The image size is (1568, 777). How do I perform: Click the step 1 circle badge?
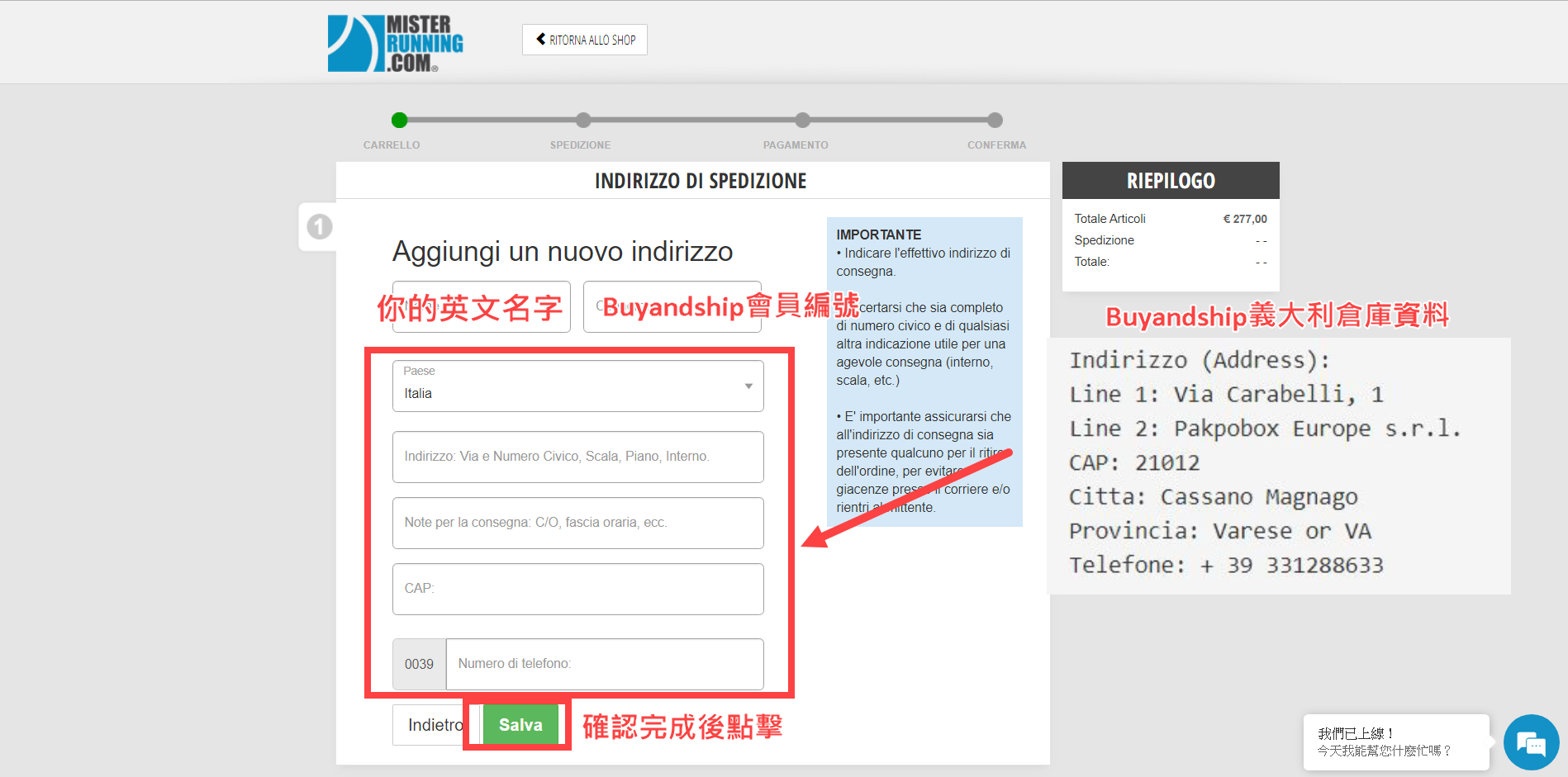click(320, 226)
